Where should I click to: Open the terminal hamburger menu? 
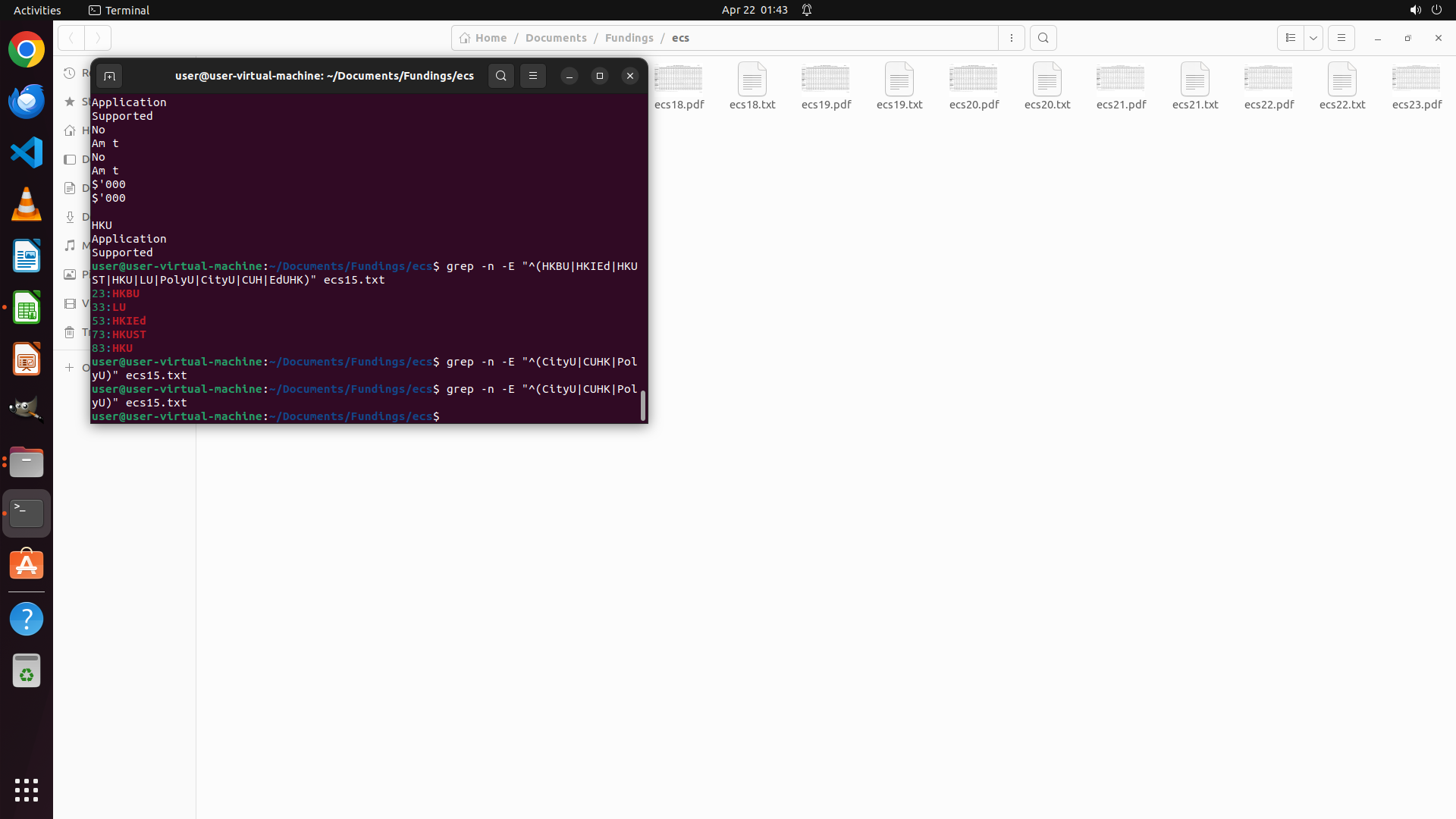click(x=533, y=76)
